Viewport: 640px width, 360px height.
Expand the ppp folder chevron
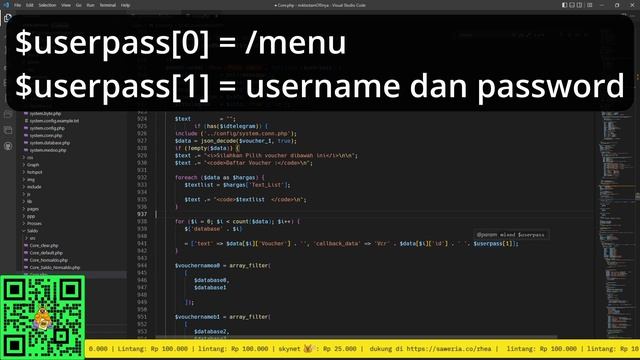[24, 216]
